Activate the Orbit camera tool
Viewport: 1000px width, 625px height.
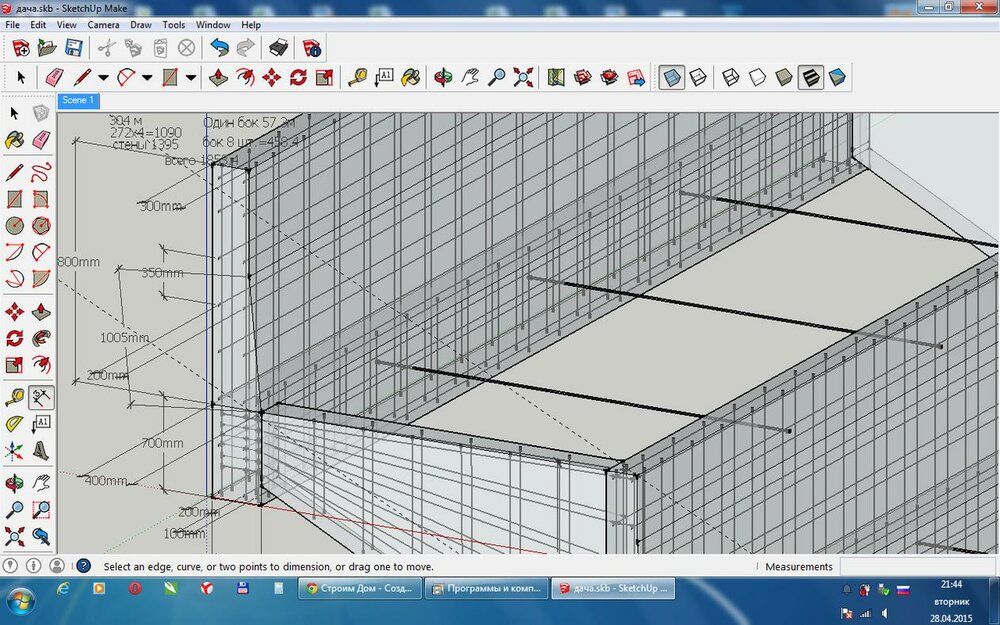pos(442,77)
